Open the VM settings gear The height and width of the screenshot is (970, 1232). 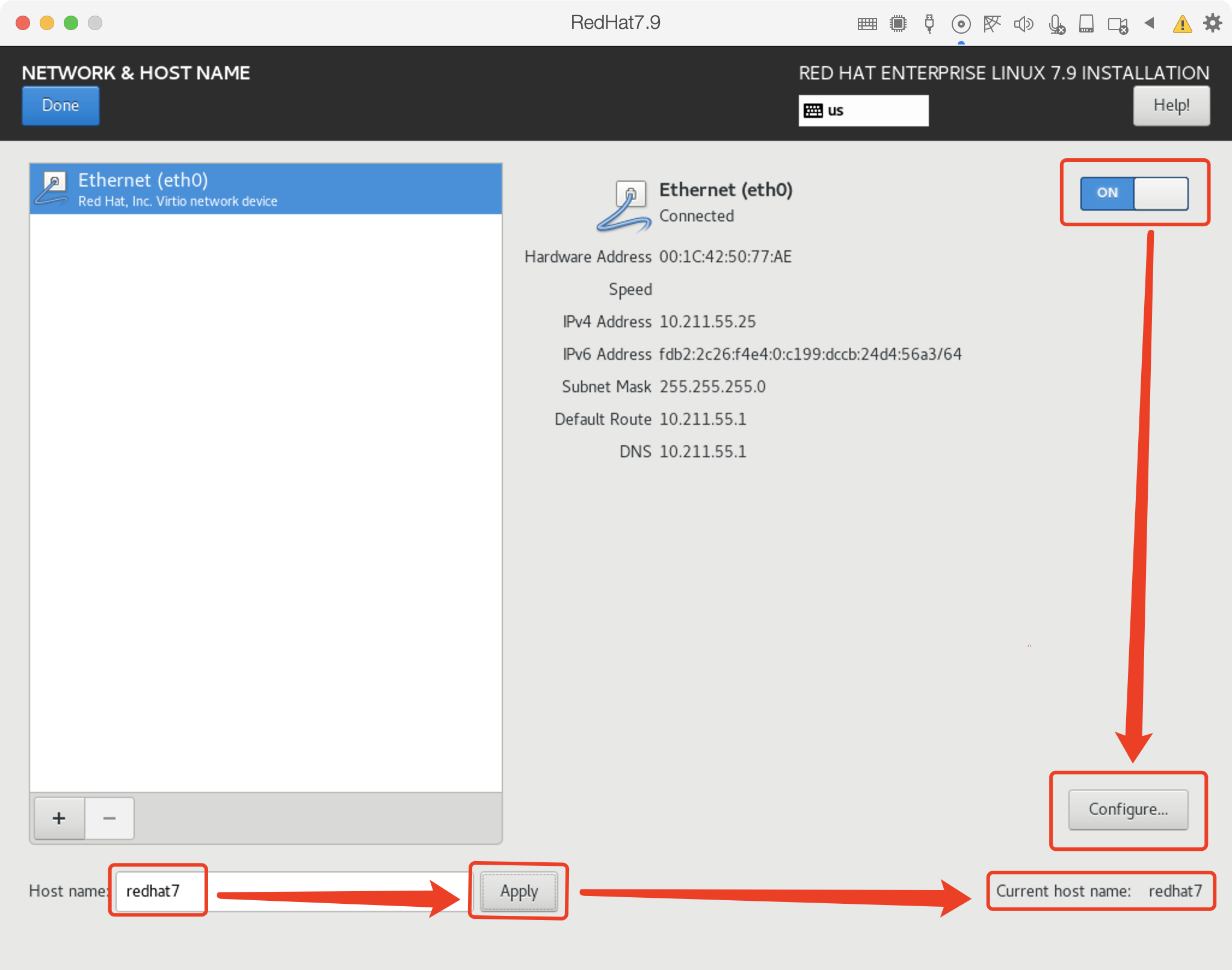point(1212,23)
